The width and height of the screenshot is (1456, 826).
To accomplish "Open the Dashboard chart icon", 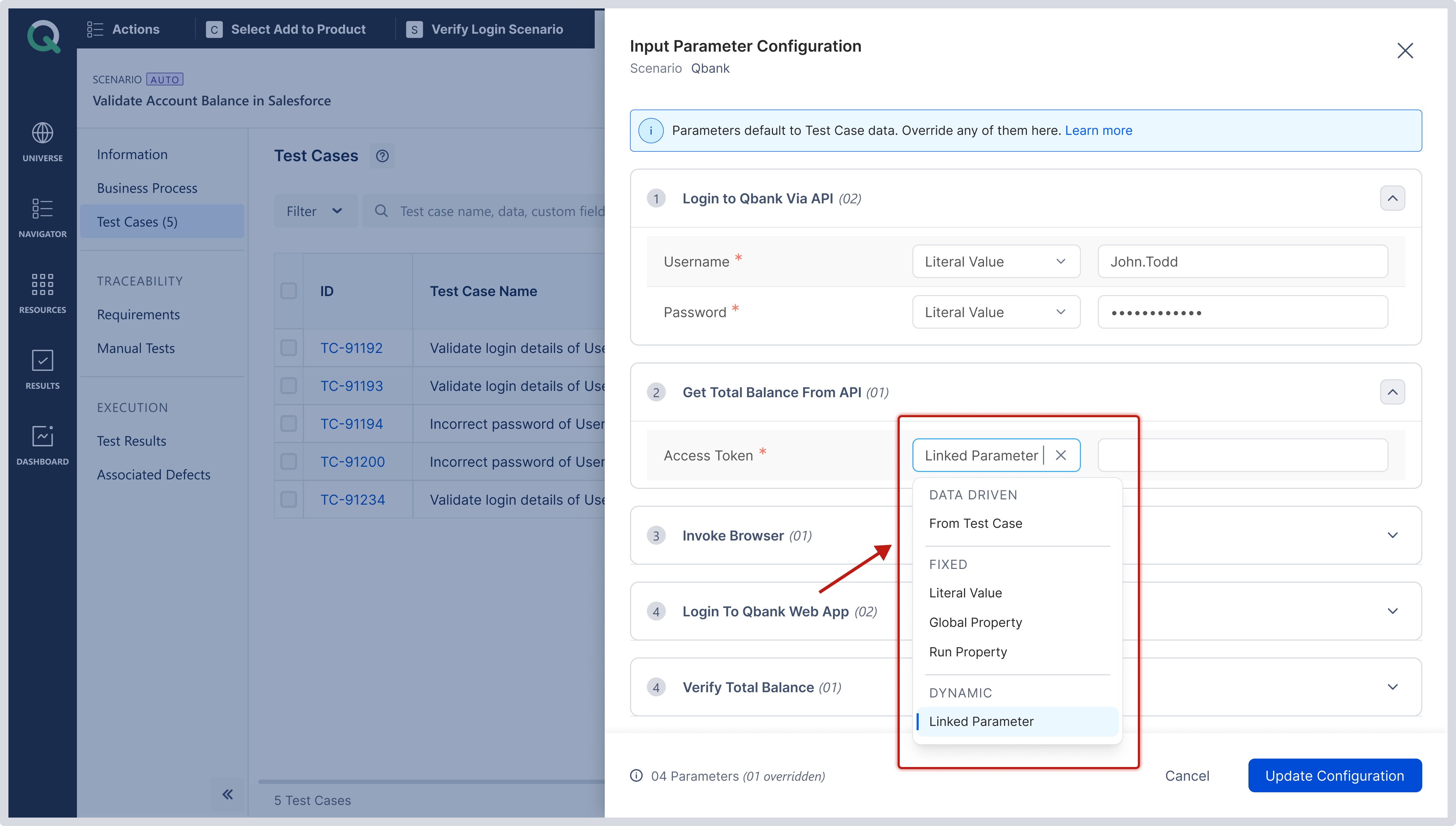I will [42, 436].
